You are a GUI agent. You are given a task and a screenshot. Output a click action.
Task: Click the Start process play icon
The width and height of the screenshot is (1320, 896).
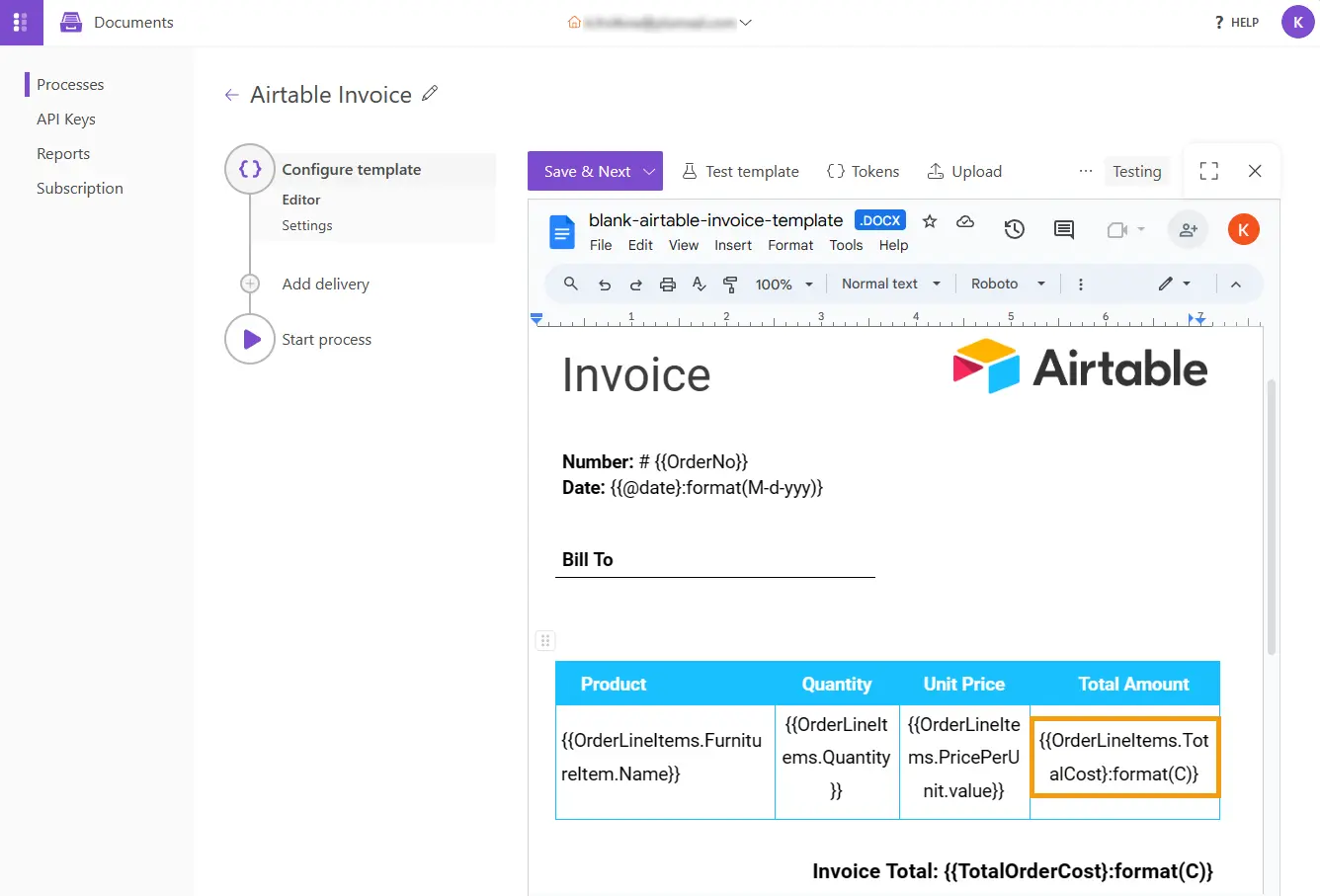pos(250,339)
